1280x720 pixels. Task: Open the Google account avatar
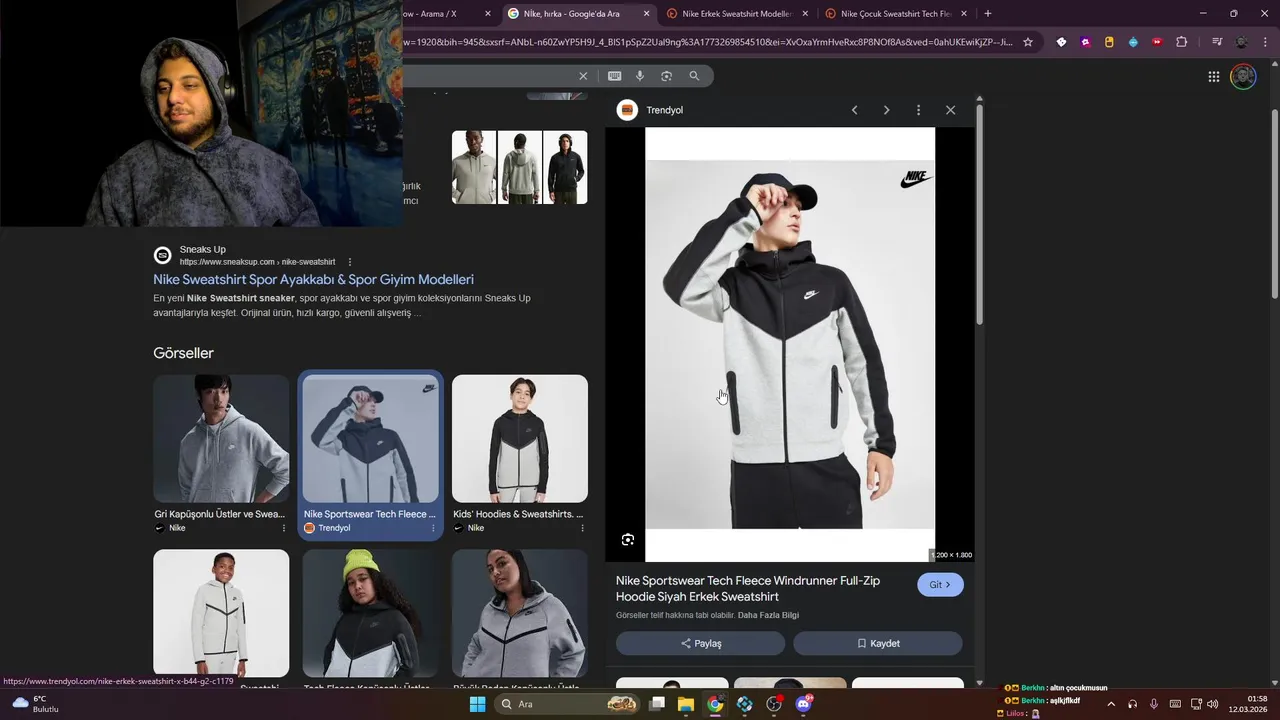click(x=1243, y=77)
